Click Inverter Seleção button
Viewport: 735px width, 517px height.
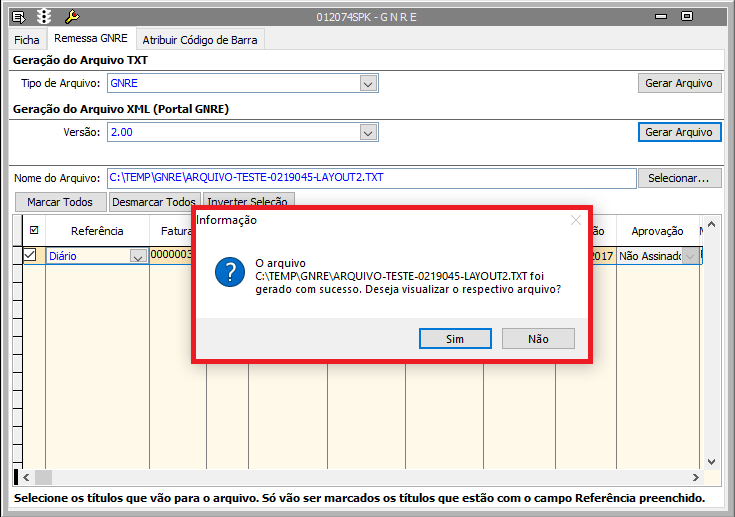pyautogui.click(x=248, y=200)
